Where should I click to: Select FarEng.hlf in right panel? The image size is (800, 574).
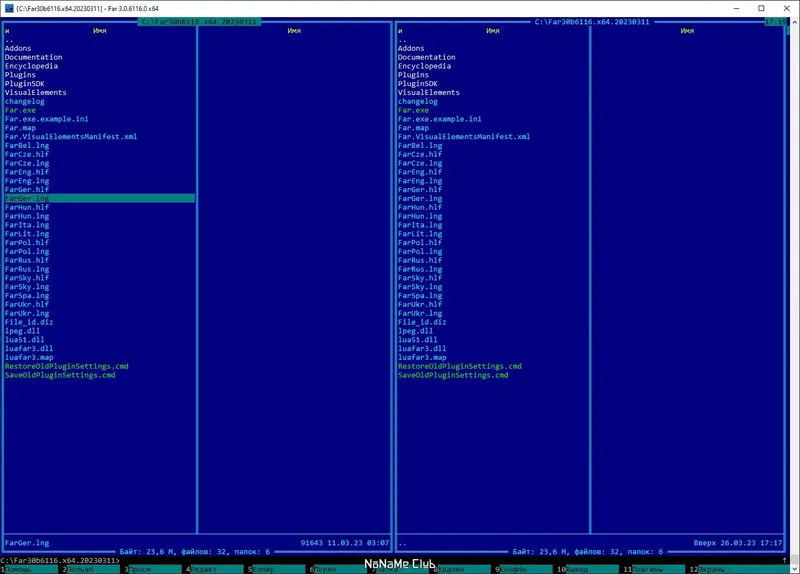(420, 172)
